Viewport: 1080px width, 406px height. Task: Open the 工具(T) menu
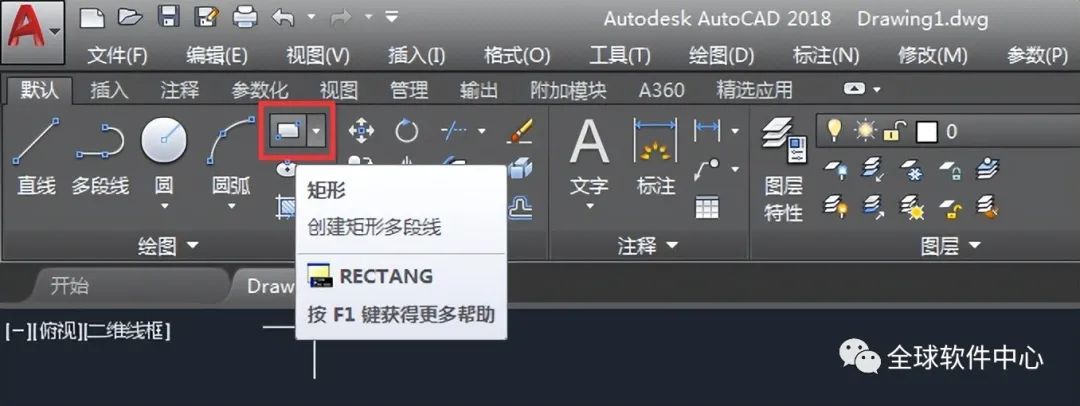pos(620,56)
